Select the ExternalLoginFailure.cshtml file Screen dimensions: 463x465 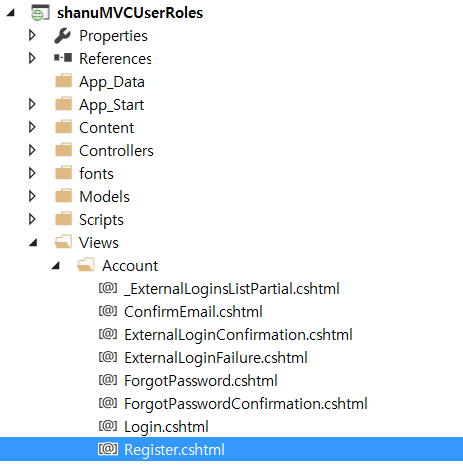point(216,358)
